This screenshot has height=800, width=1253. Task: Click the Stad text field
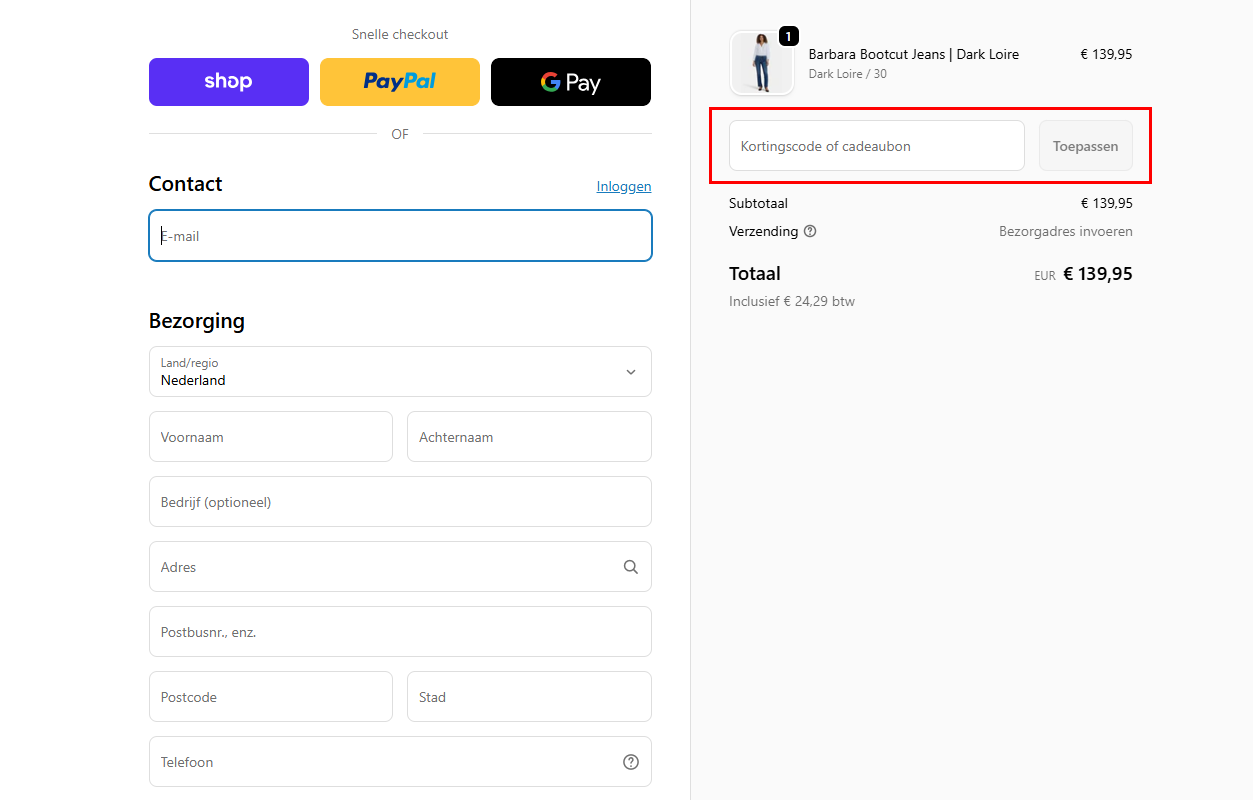[x=529, y=697]
